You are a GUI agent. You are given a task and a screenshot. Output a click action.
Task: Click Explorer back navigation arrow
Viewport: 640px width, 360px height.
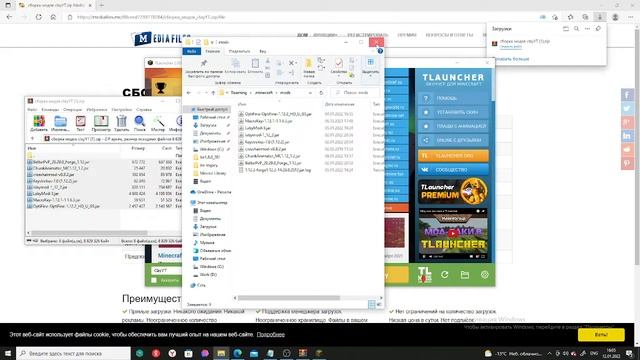pyautogui.click(x=189, y=93)
